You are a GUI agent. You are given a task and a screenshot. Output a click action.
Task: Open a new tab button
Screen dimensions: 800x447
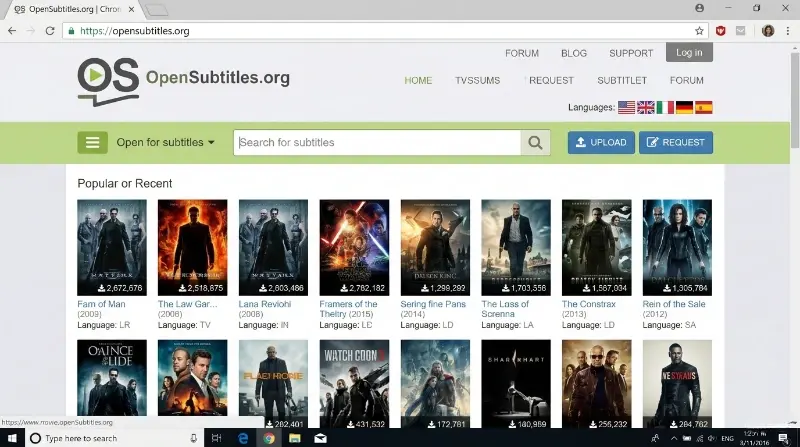pos(156,10)
